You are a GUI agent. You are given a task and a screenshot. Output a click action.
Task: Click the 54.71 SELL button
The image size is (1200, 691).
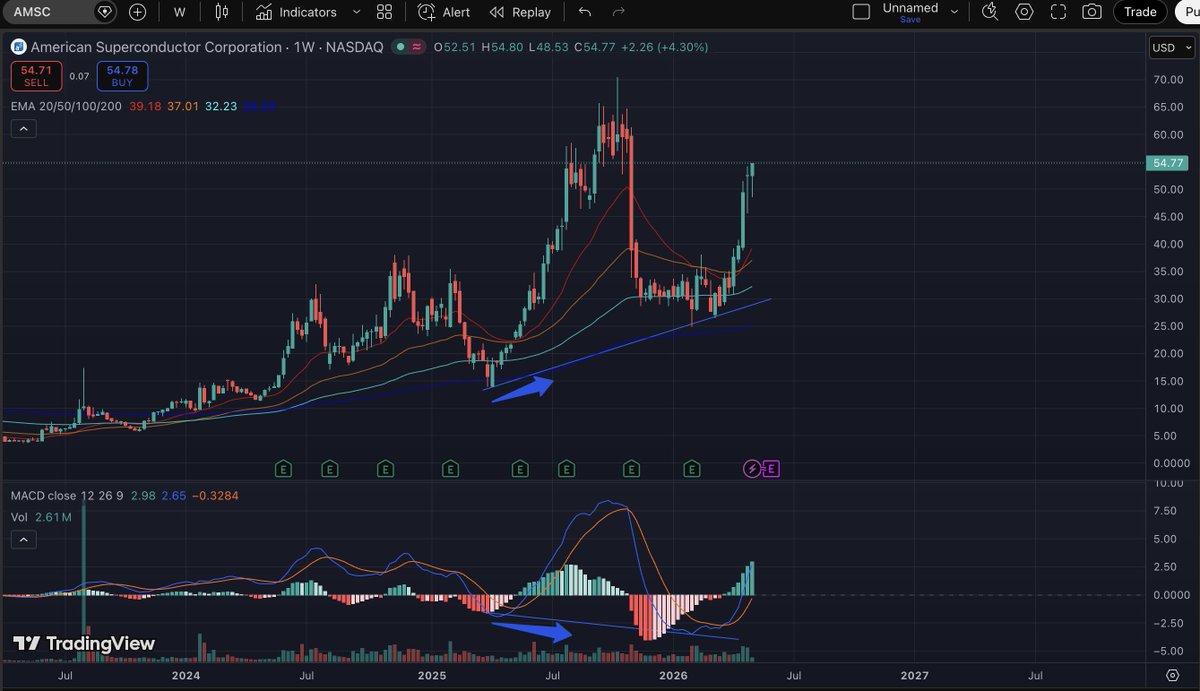click(x=36, y=76)
